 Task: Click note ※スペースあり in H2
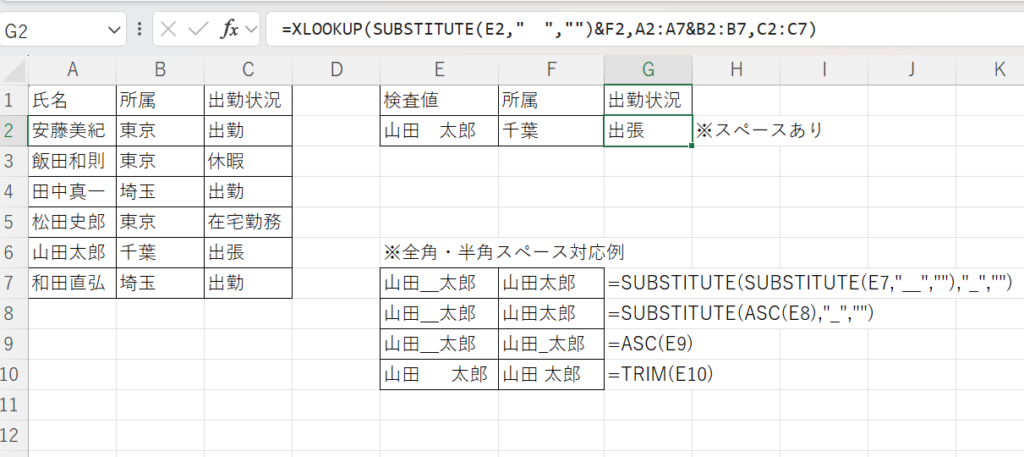point(759,131)
